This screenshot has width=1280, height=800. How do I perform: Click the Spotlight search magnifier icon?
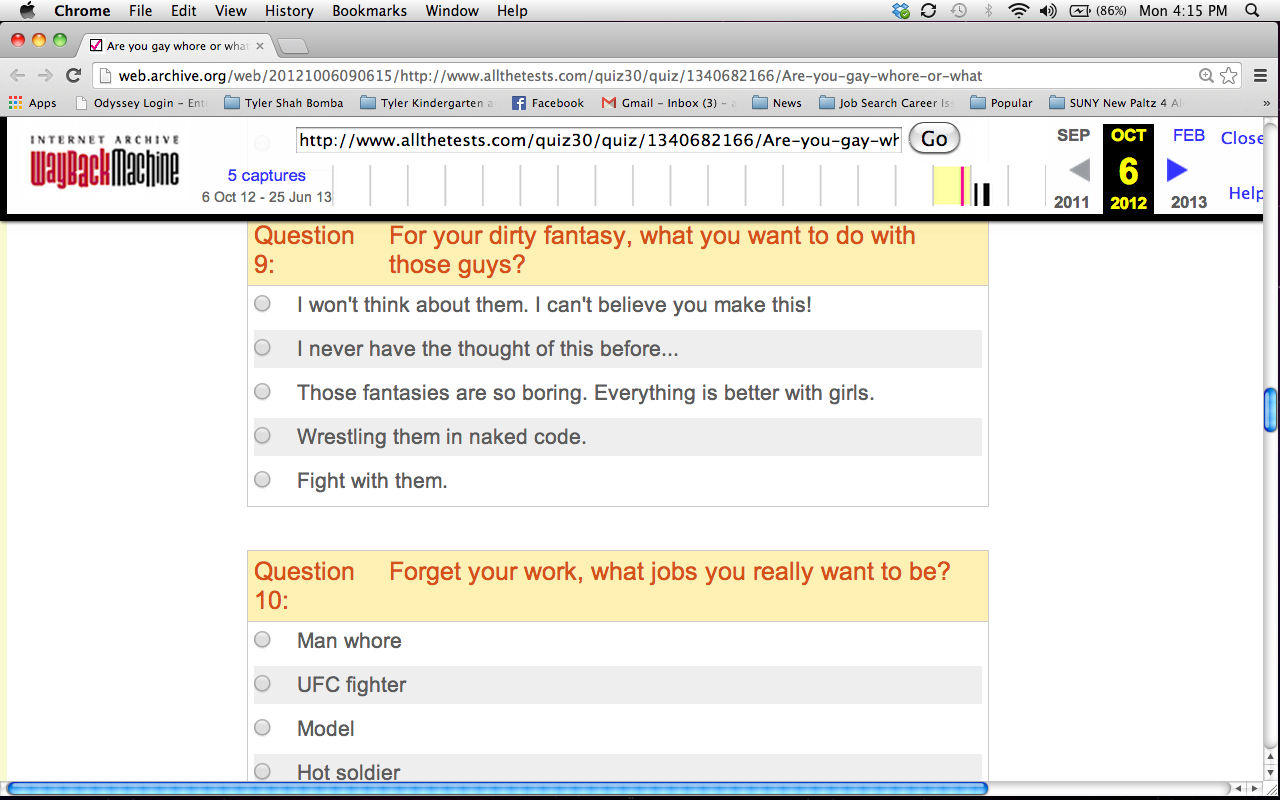[x=1251, y=11]
